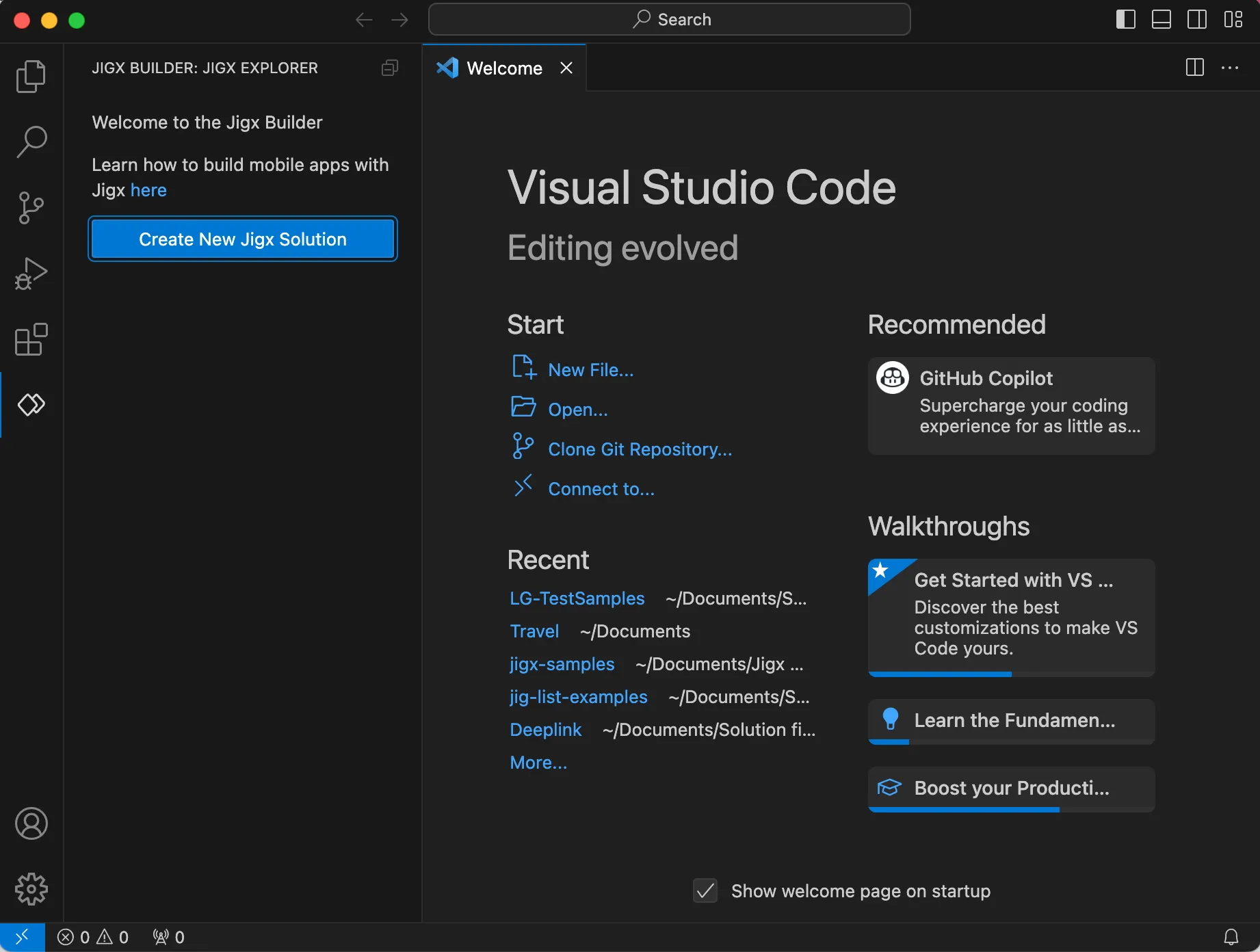The image size is (1260, 952).
Task: Open the Extensions view
Action: [x=31, y=339]
